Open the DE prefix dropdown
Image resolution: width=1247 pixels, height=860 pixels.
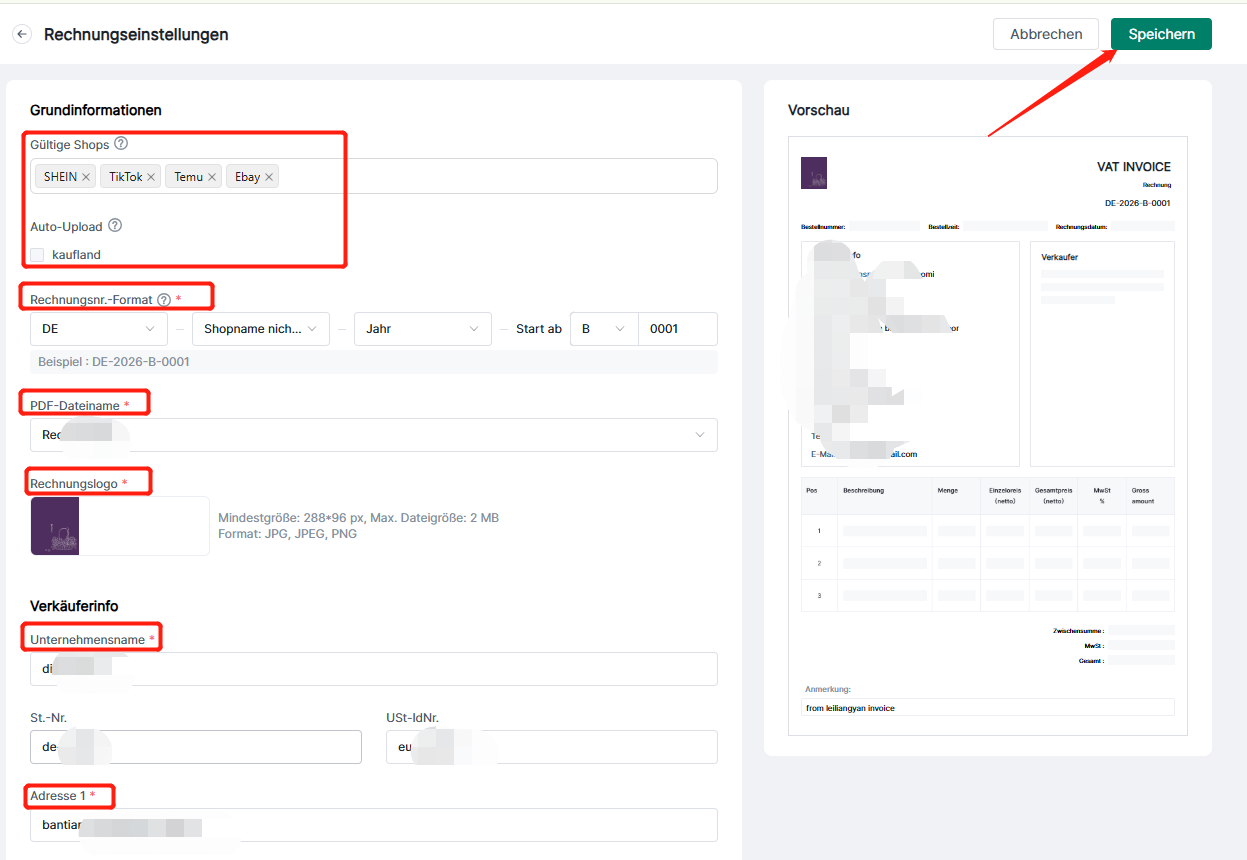pos(99,329)
